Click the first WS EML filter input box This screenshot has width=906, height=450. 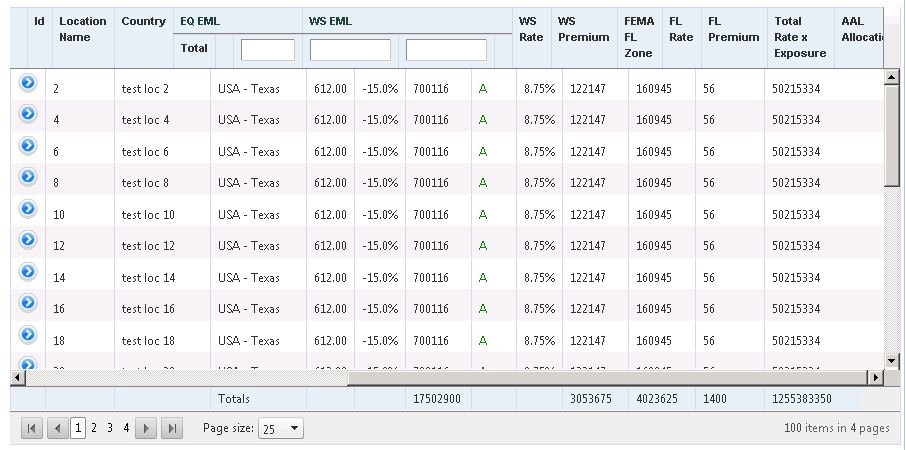coord(350,49)
